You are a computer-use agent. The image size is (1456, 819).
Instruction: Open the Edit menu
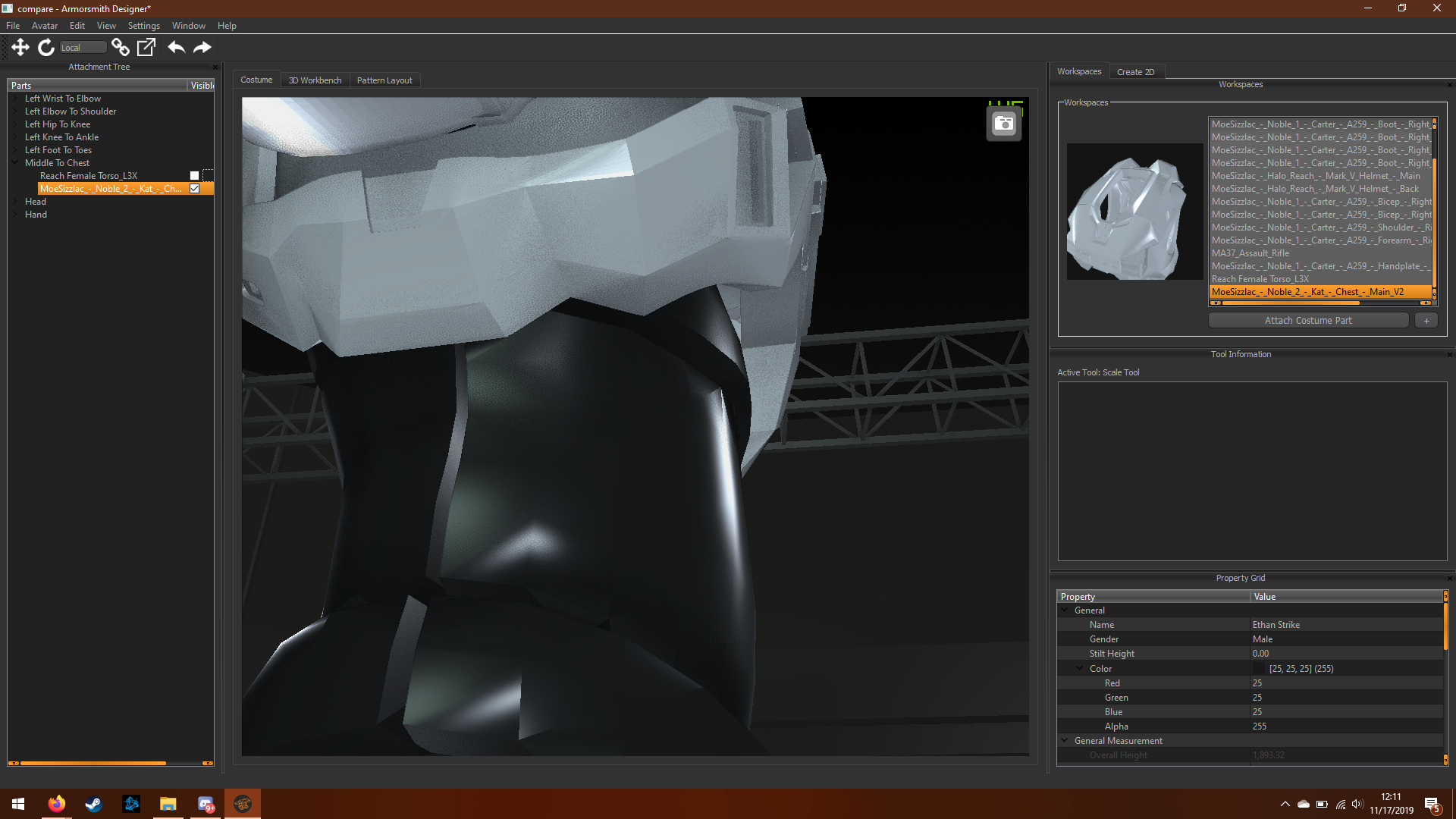tap(77, 26)
